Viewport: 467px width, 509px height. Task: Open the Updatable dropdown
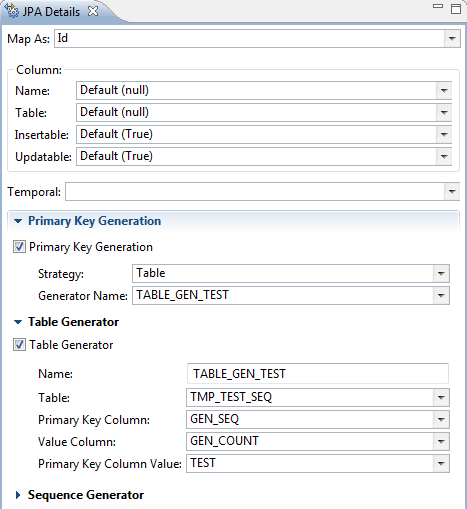tap(444, 156)
